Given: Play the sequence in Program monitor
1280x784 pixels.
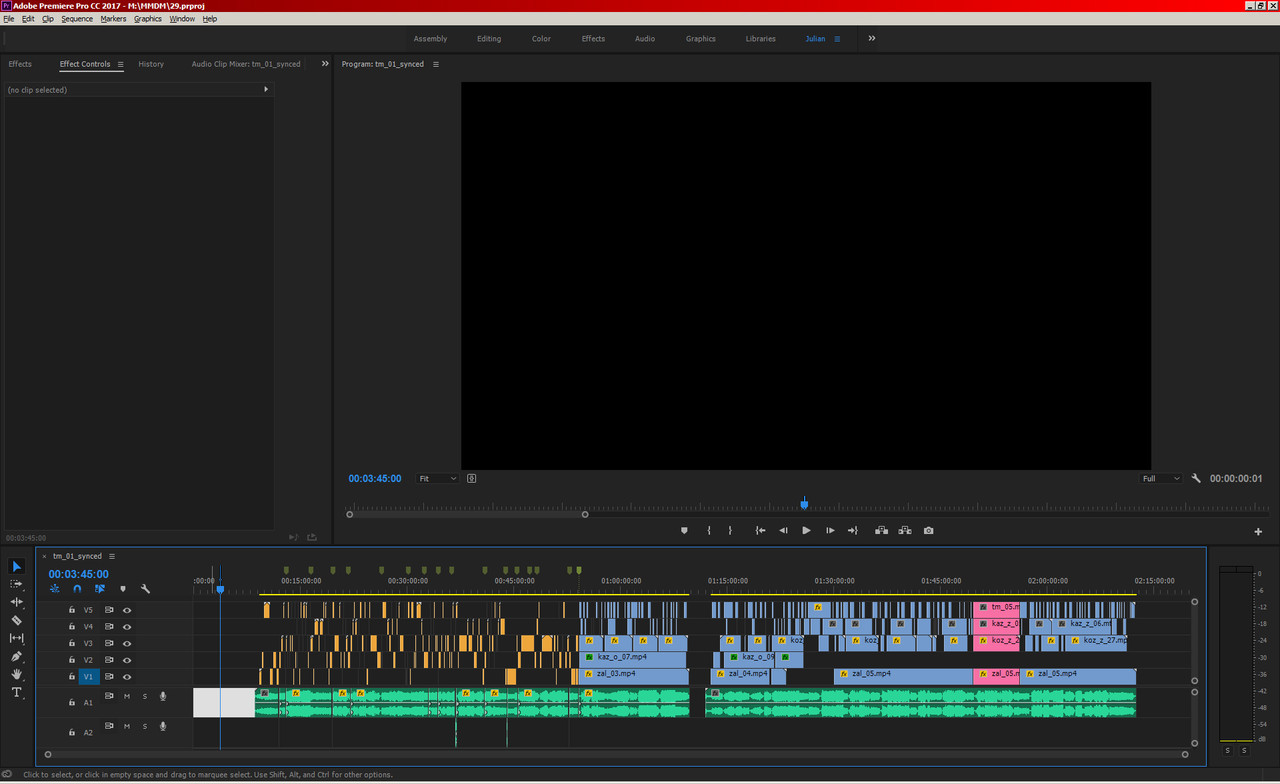Looking at the screenshot, I should tap(806, 531).
